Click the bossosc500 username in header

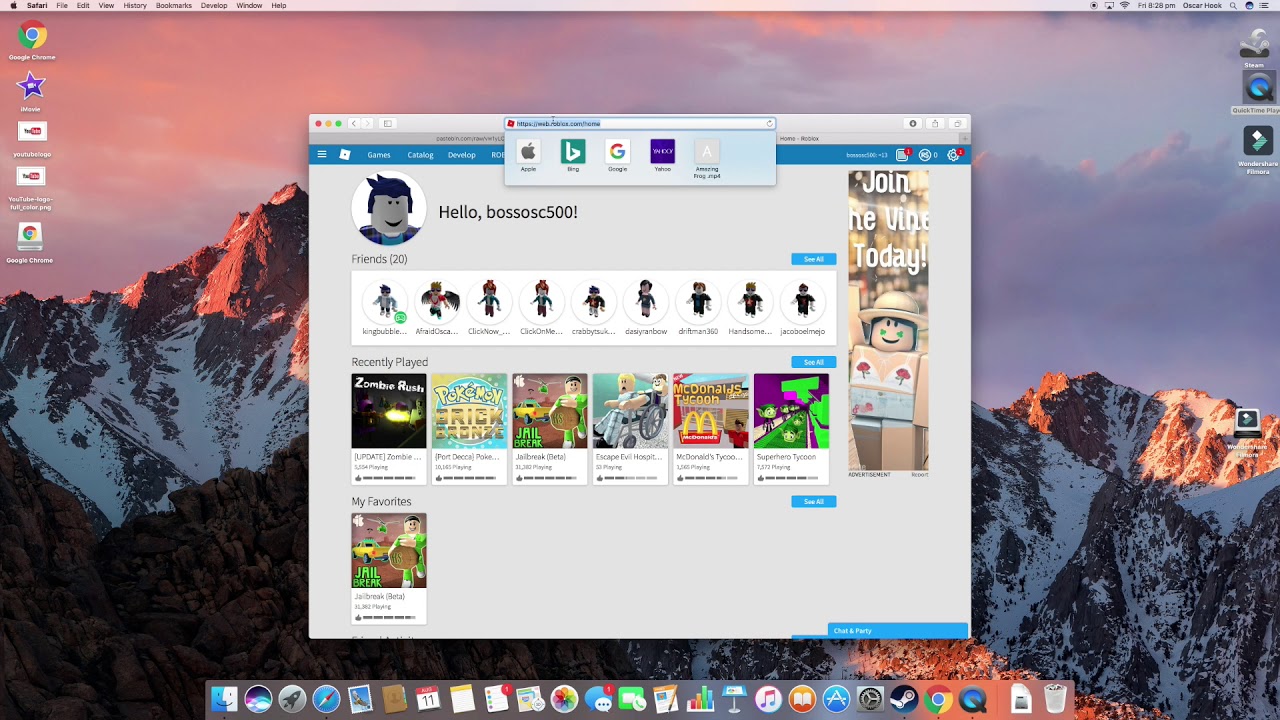point(866,155)
